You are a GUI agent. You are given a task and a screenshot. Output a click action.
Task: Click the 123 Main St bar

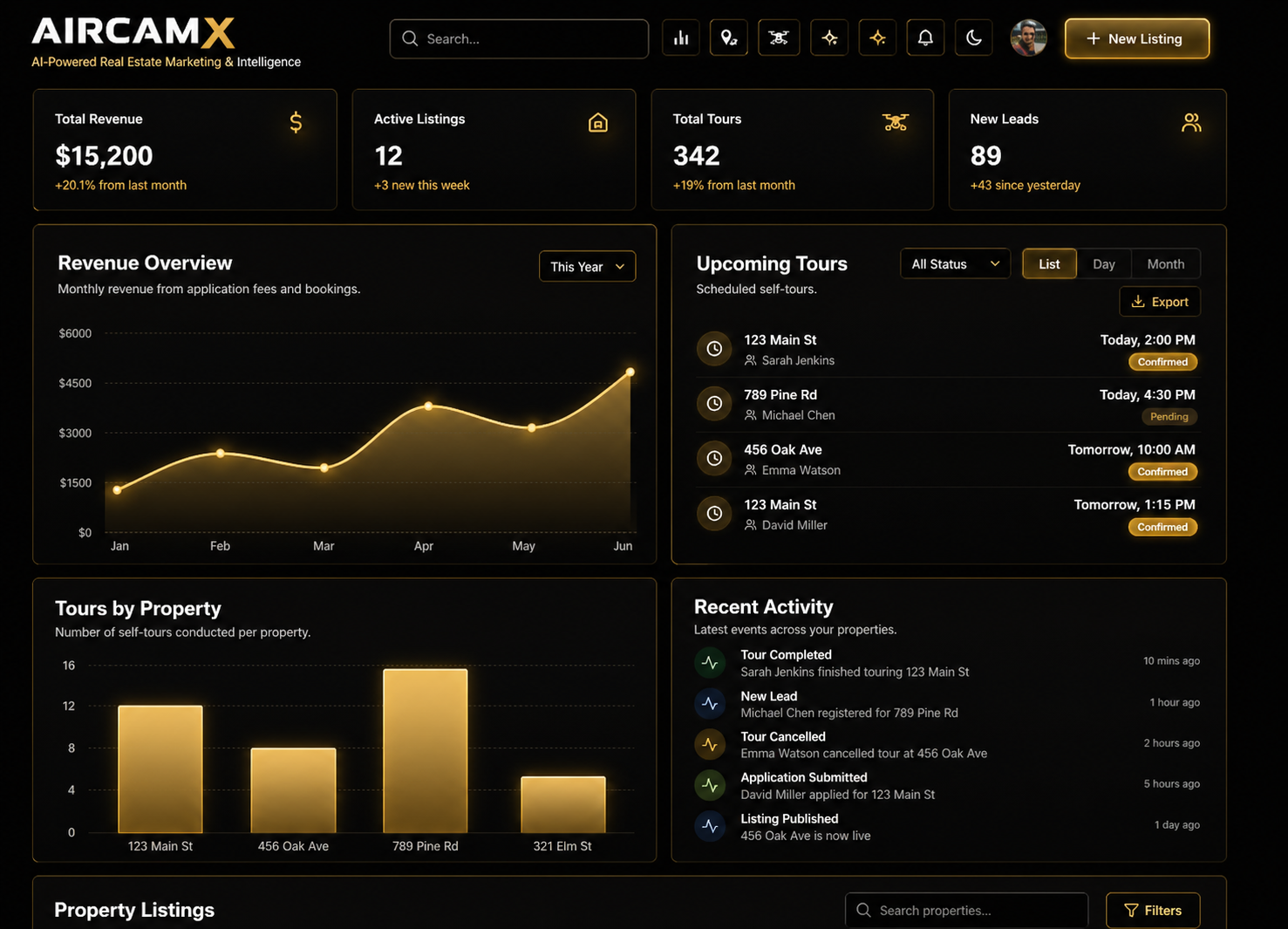pyautogui.click(x=160, y=769)
